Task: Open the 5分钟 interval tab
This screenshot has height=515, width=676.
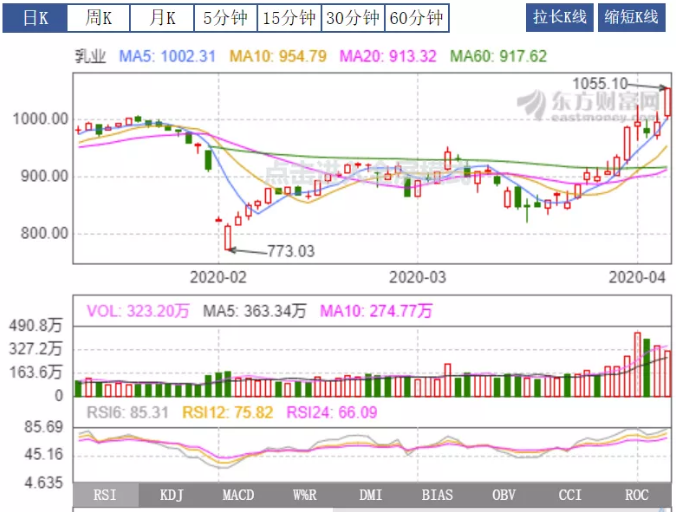Action: pyautogui.click(x=225, y=18)
